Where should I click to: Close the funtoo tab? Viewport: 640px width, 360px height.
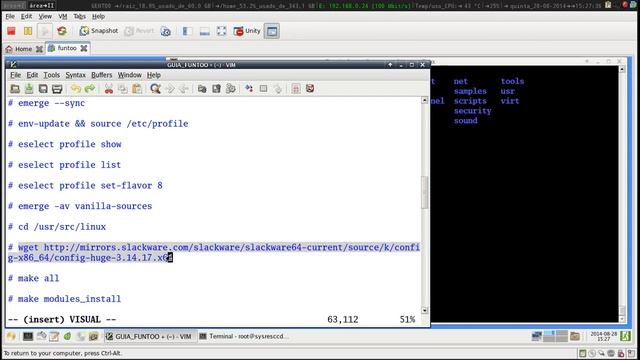(84, 48)
